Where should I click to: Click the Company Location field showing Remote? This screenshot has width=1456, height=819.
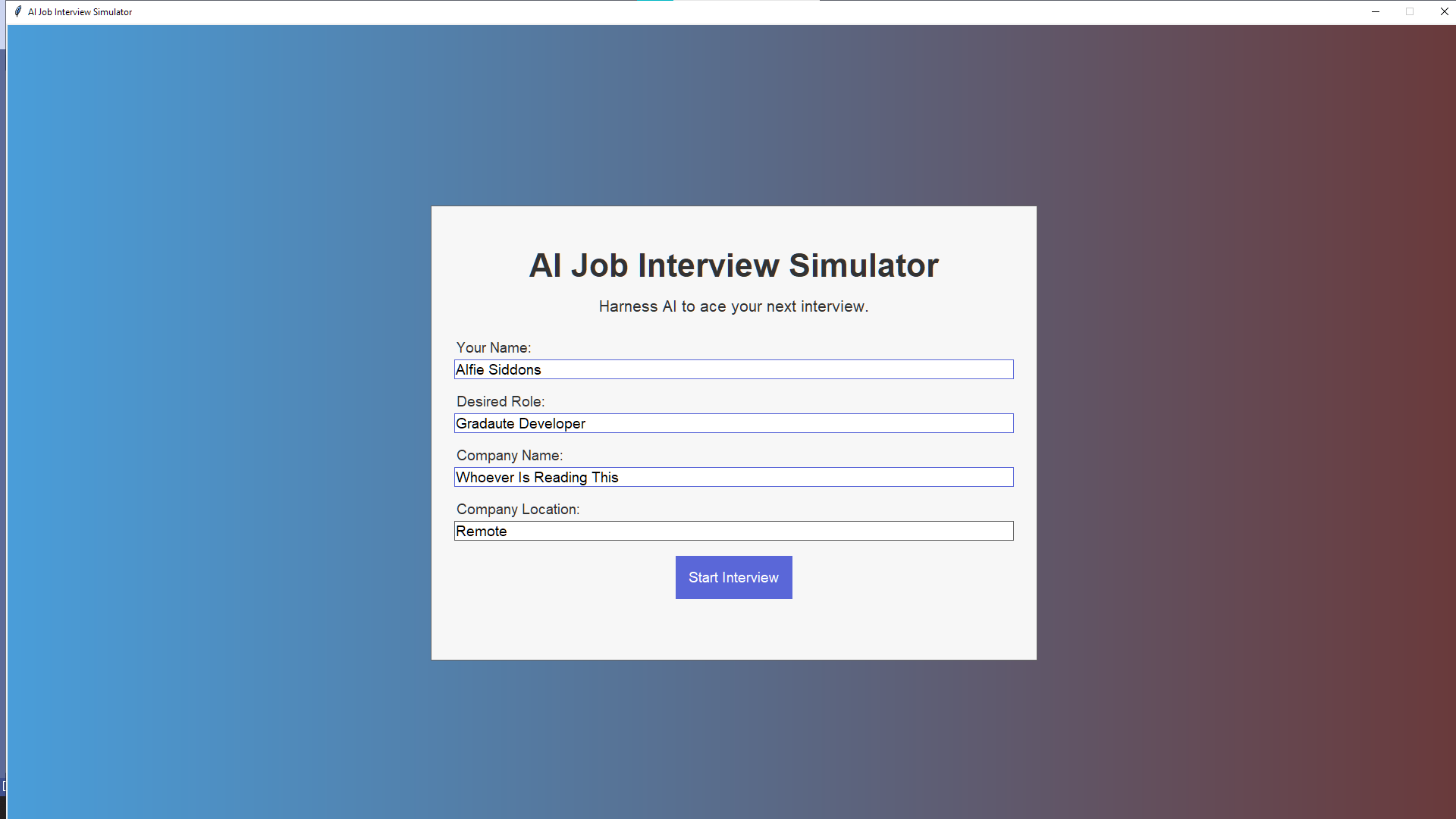coord(733,531)
